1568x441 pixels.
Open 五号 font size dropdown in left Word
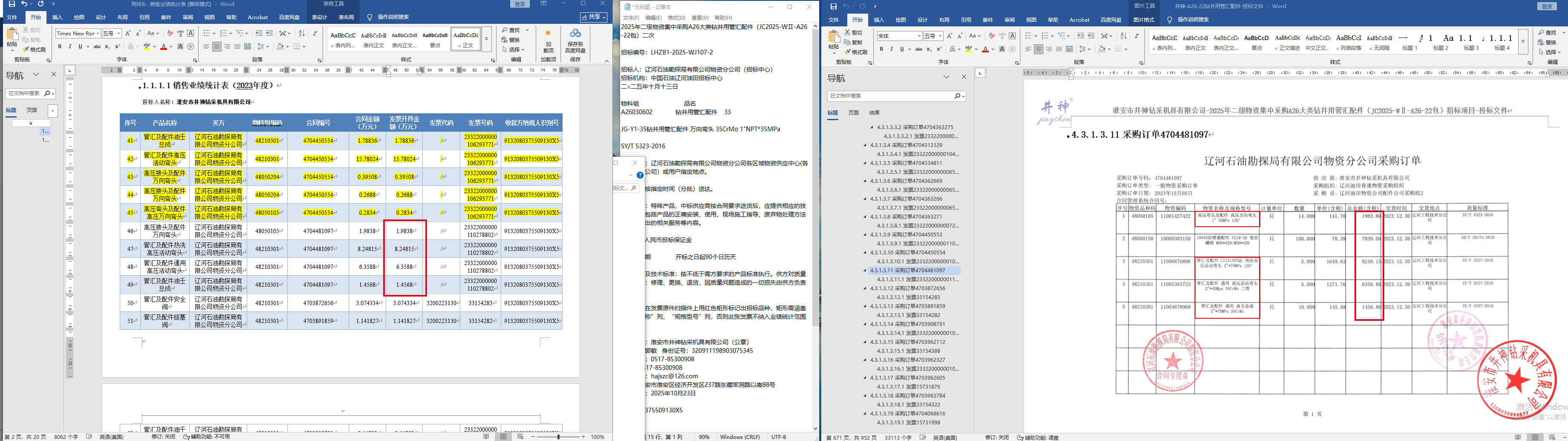coord(118,34)
